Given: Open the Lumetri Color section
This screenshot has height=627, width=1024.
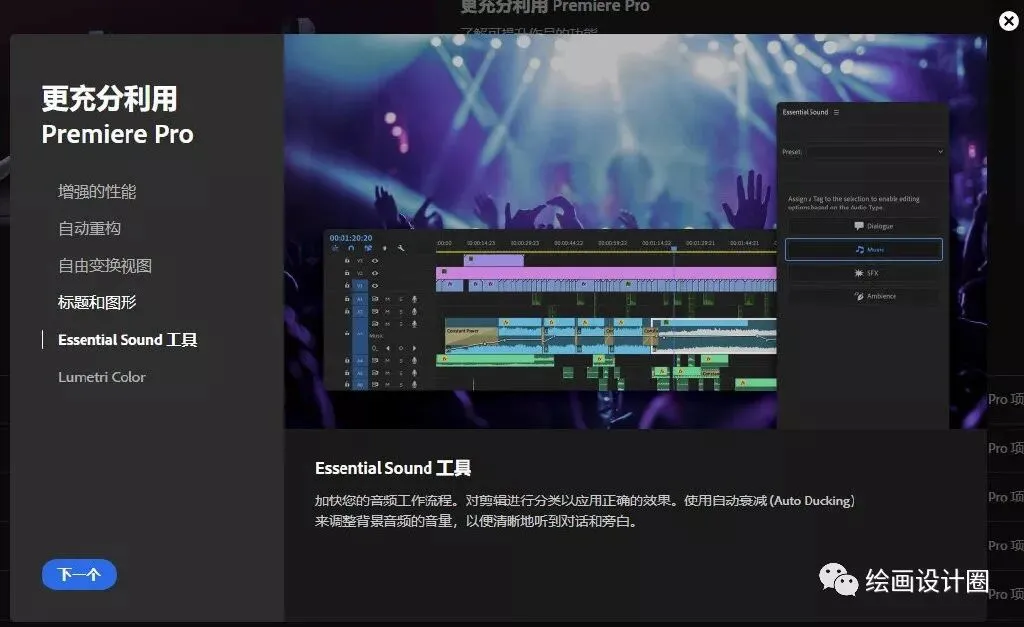Looking at the screenshot, I should [x=102, y=377].
